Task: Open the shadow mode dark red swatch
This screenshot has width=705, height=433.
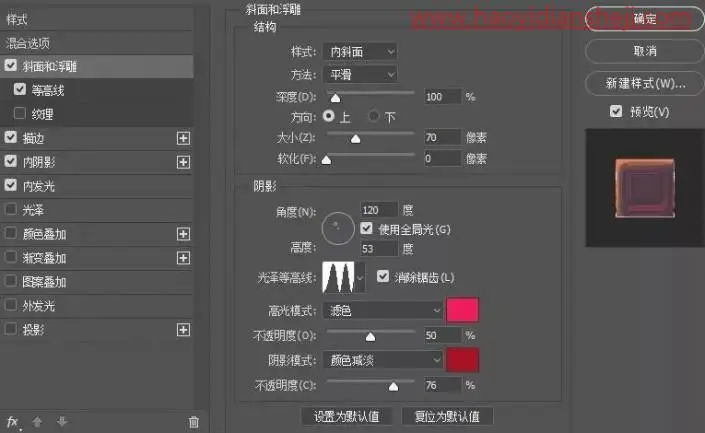Action: 462,360
